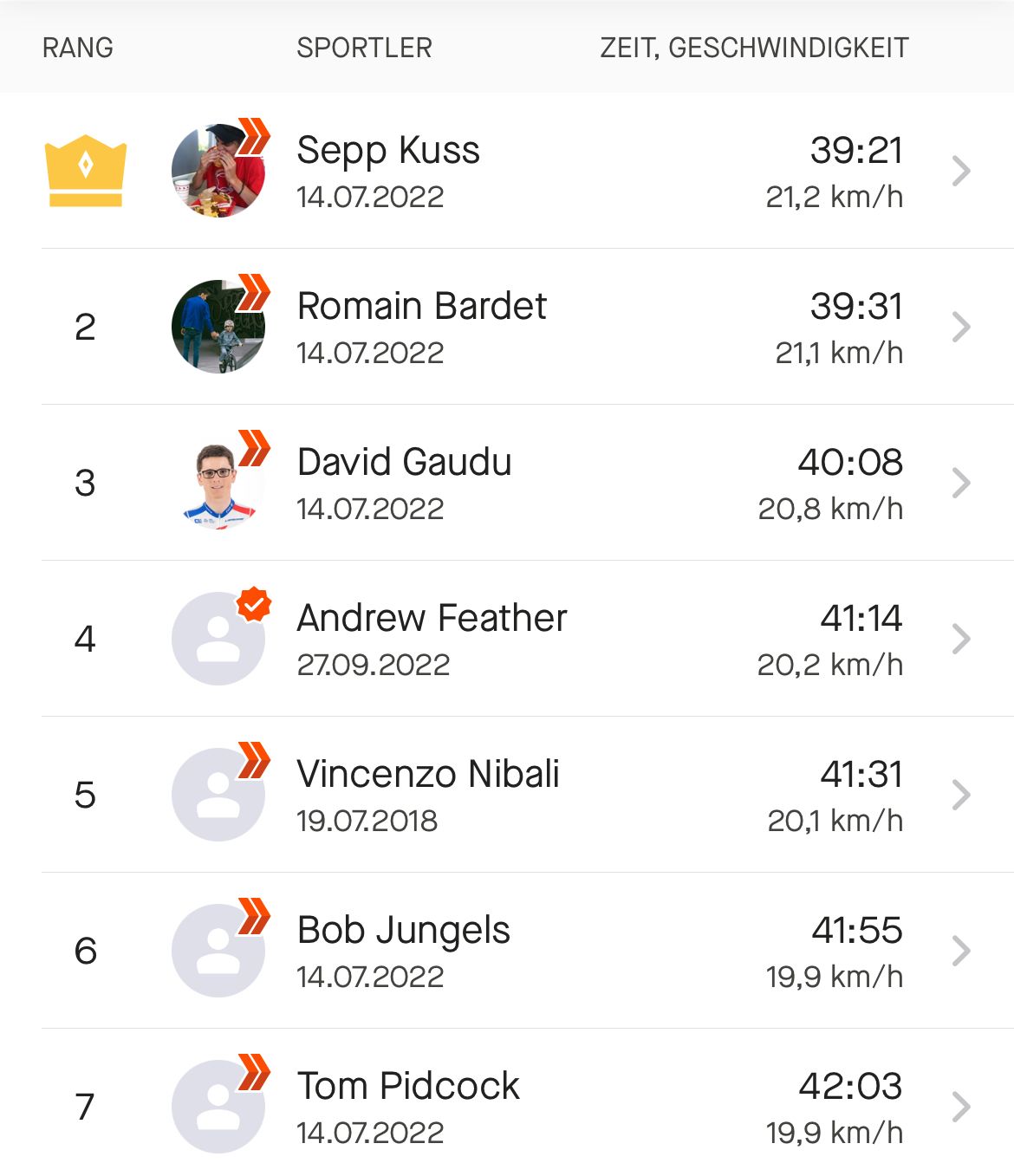The height and width of the screenshot is (1176, 1014).
Task: Click the Tom Pidcock athlete name
Action: 408,1086
